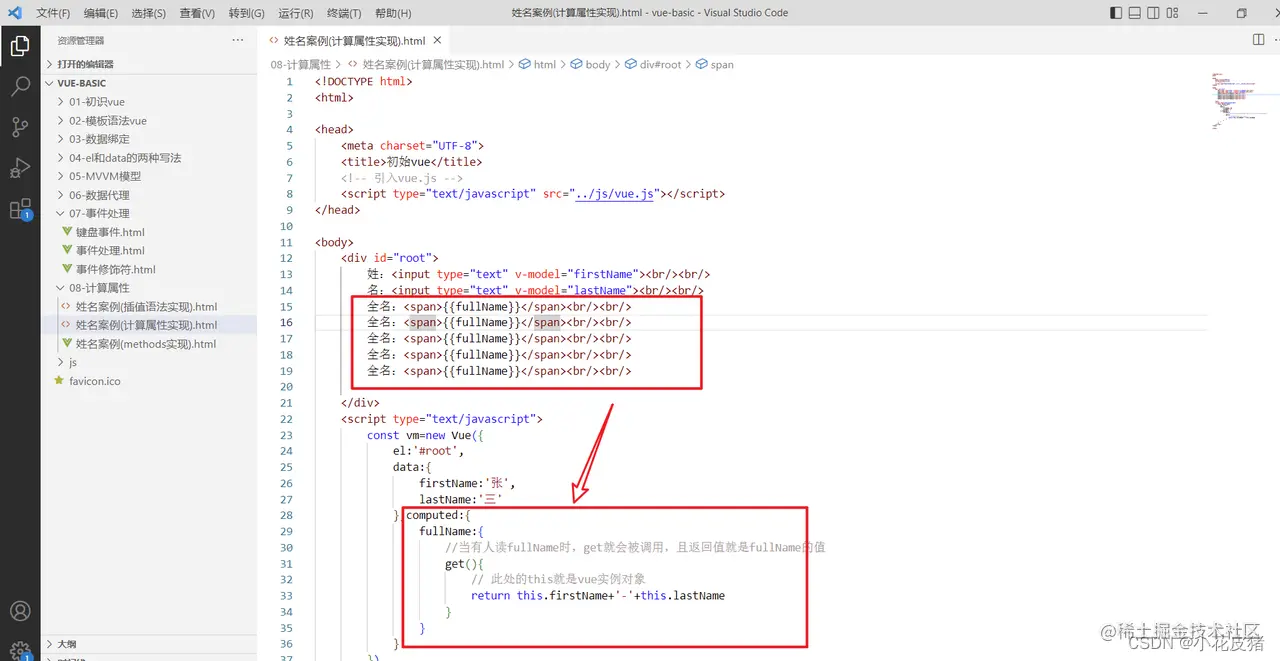Place cursor on 'return this.firstName' line
This screenshot has height=661, width=1280.
pos(598,595)
